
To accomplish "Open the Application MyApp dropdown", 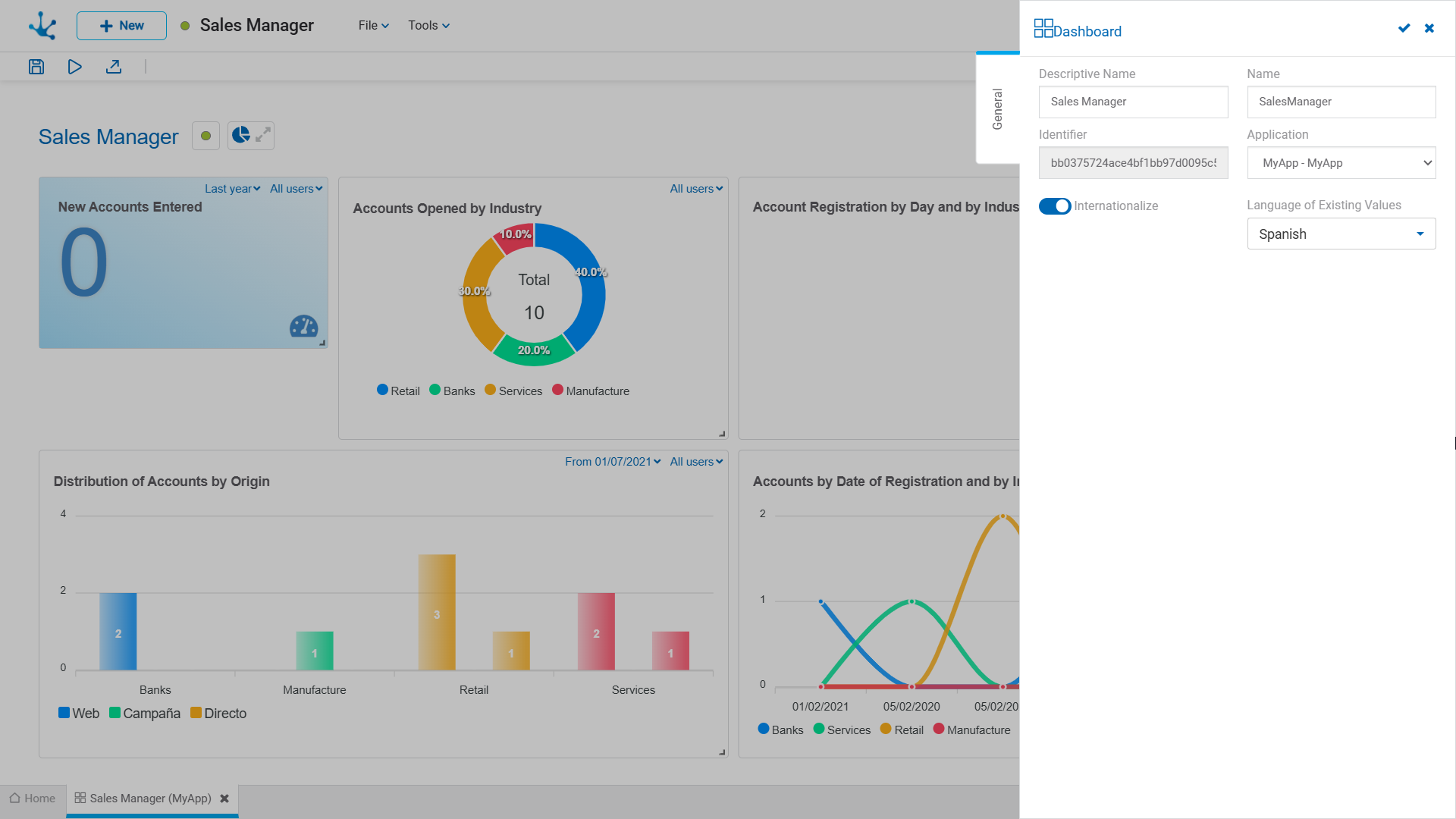I will 1341,163.
